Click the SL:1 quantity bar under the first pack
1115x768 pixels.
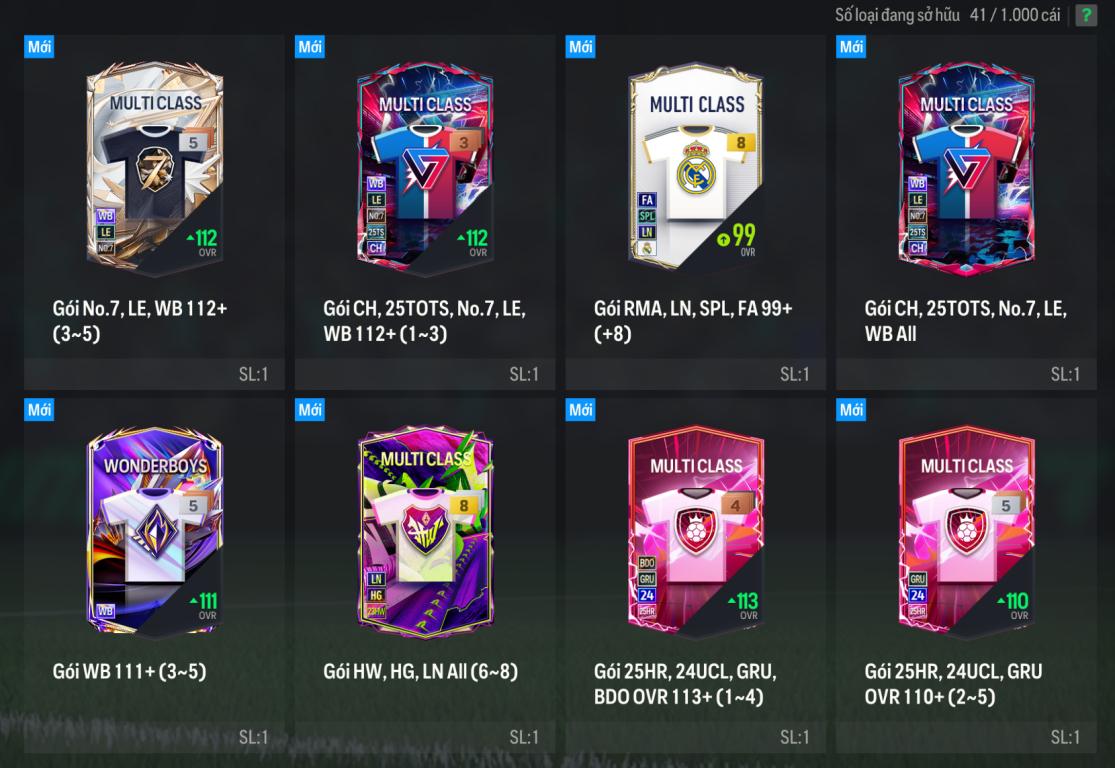154,374
